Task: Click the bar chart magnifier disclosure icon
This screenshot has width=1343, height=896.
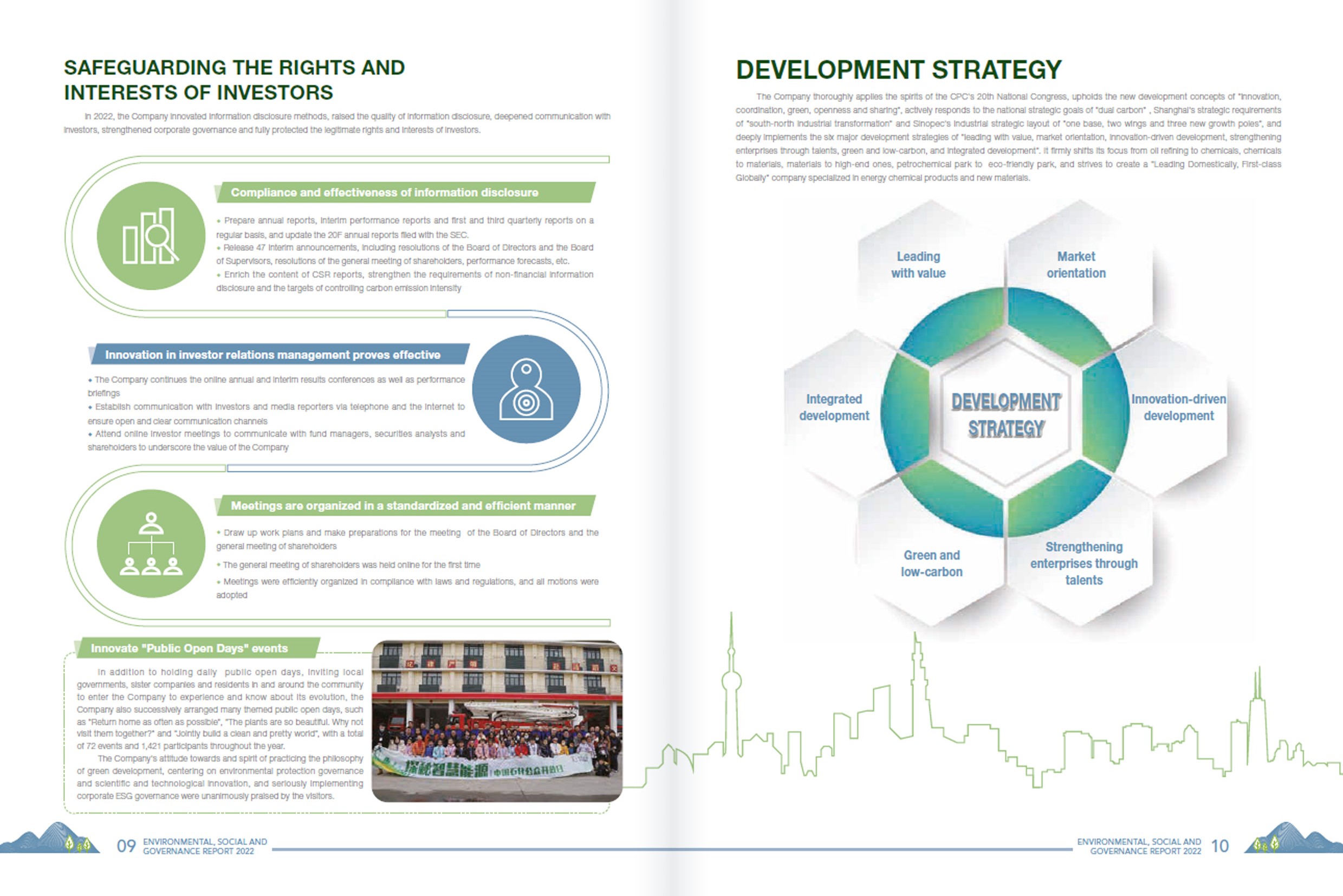Action: [151, 236]
